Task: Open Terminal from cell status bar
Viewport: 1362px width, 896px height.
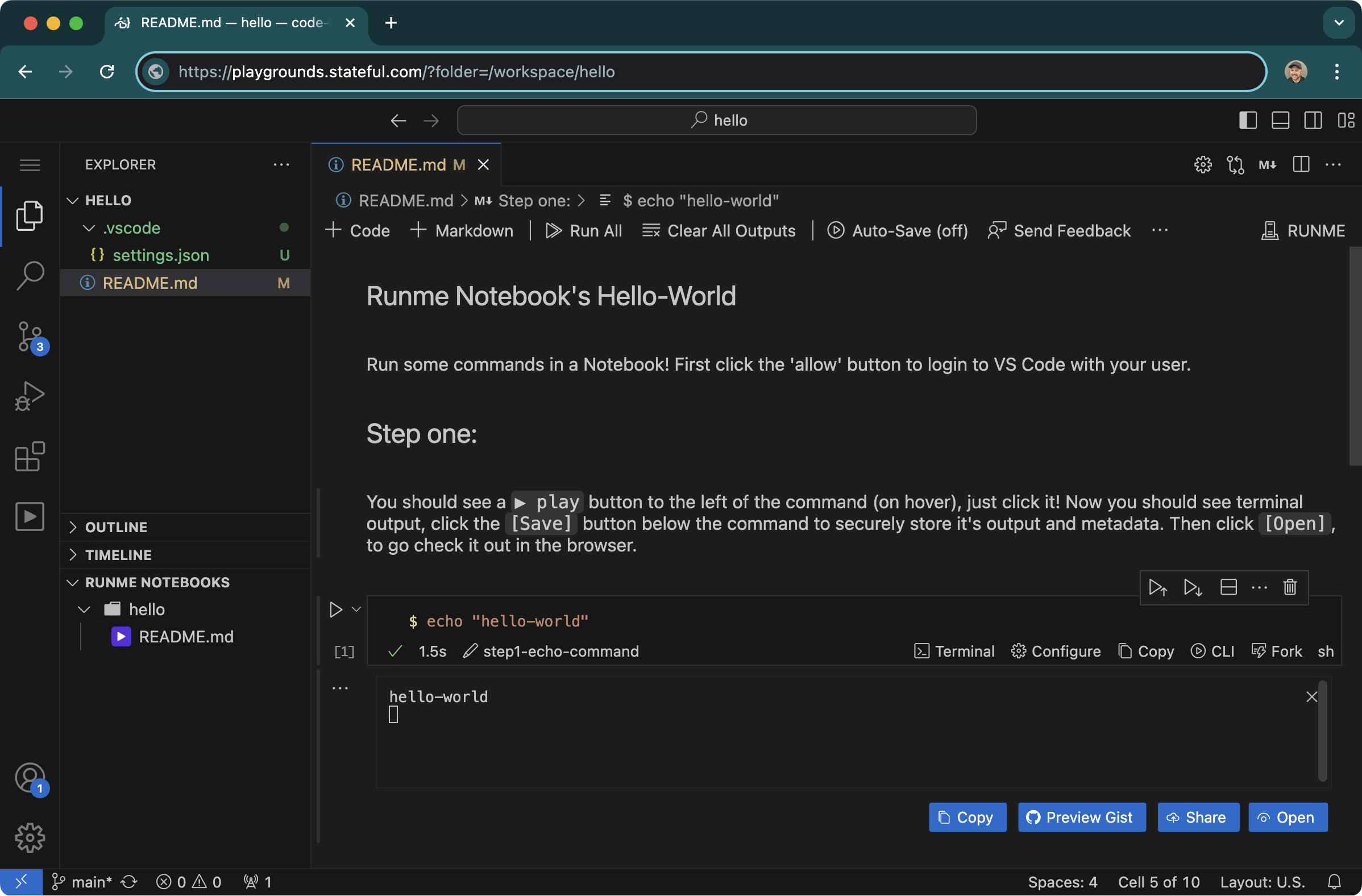Action: coord(954,652)
